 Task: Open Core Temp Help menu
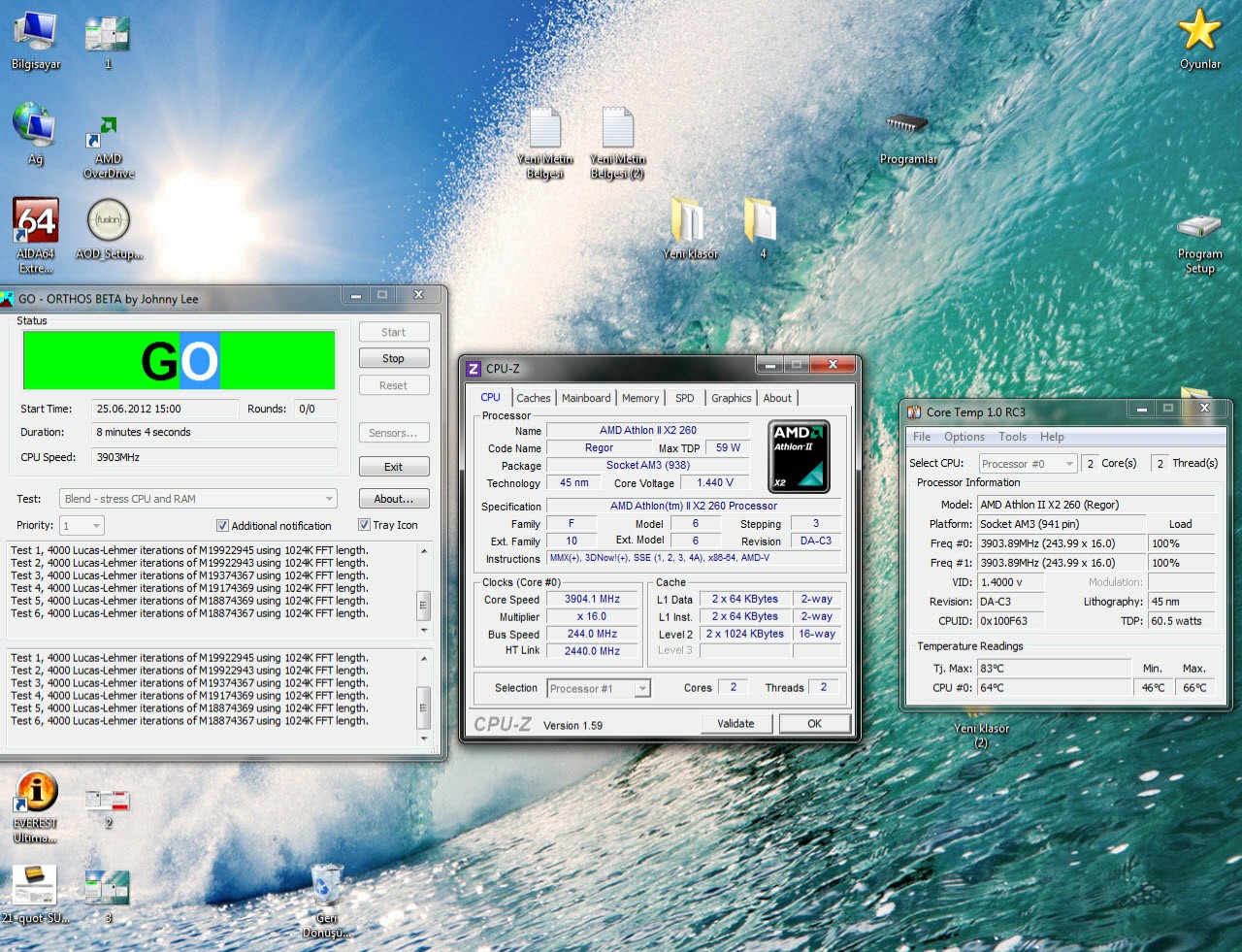coord(1052,437)
